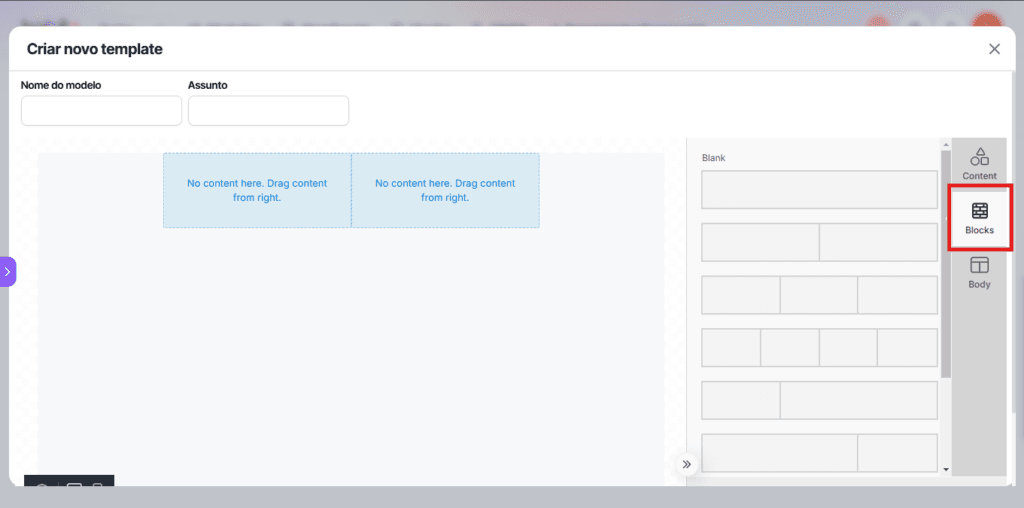This screenshot has width=1024, height=508.
Task: Choose the two equal columns block layout
Action: (x=819, y=242)
